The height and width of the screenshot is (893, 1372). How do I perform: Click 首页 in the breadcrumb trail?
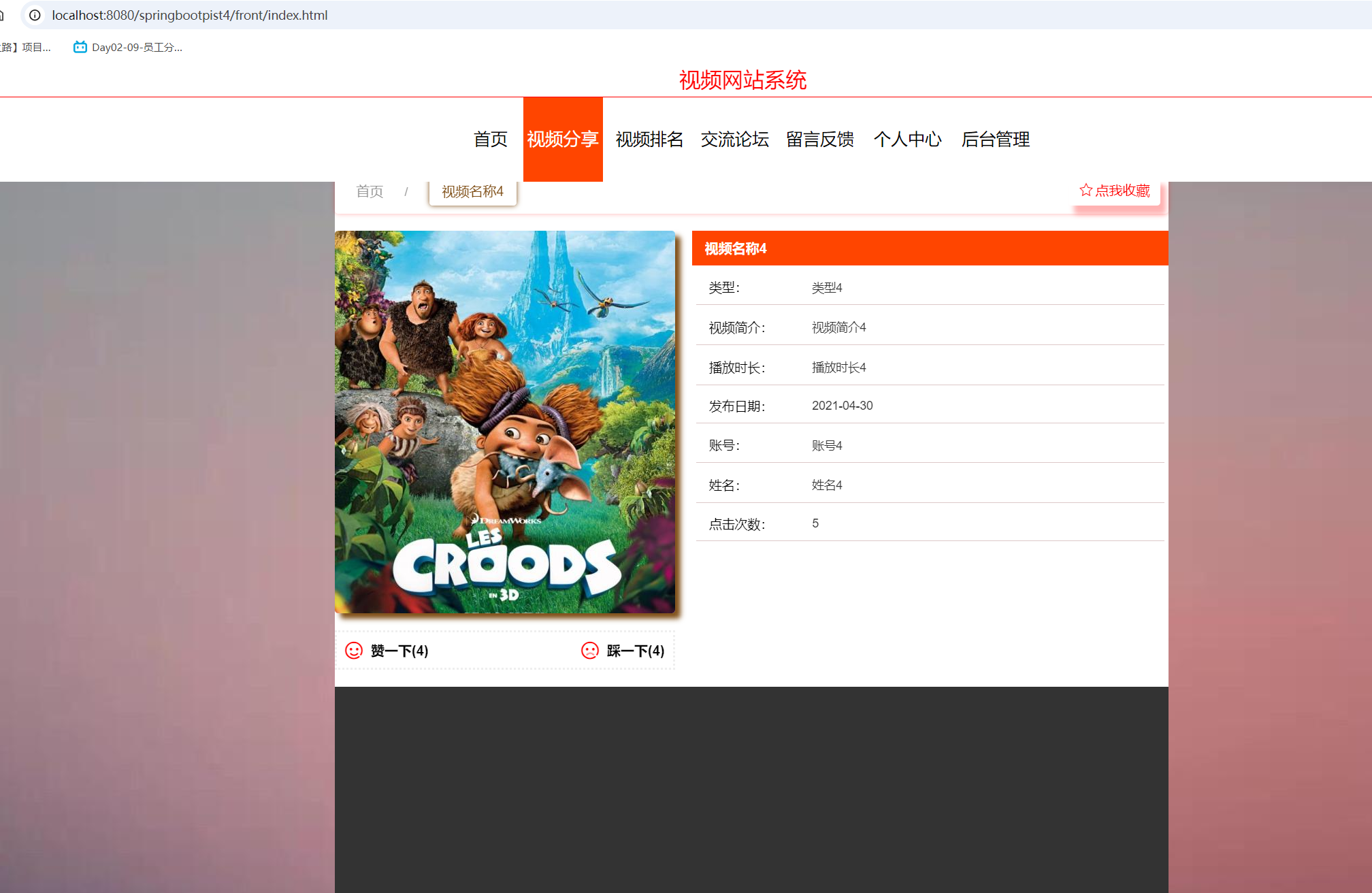pos(370,191)
